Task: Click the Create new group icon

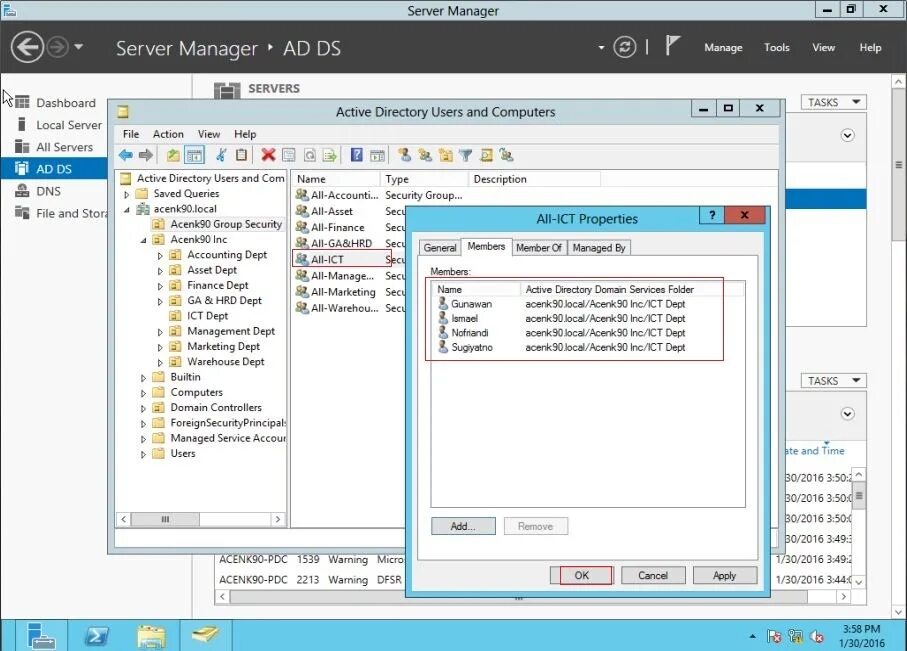Action: tap(425, 155)
